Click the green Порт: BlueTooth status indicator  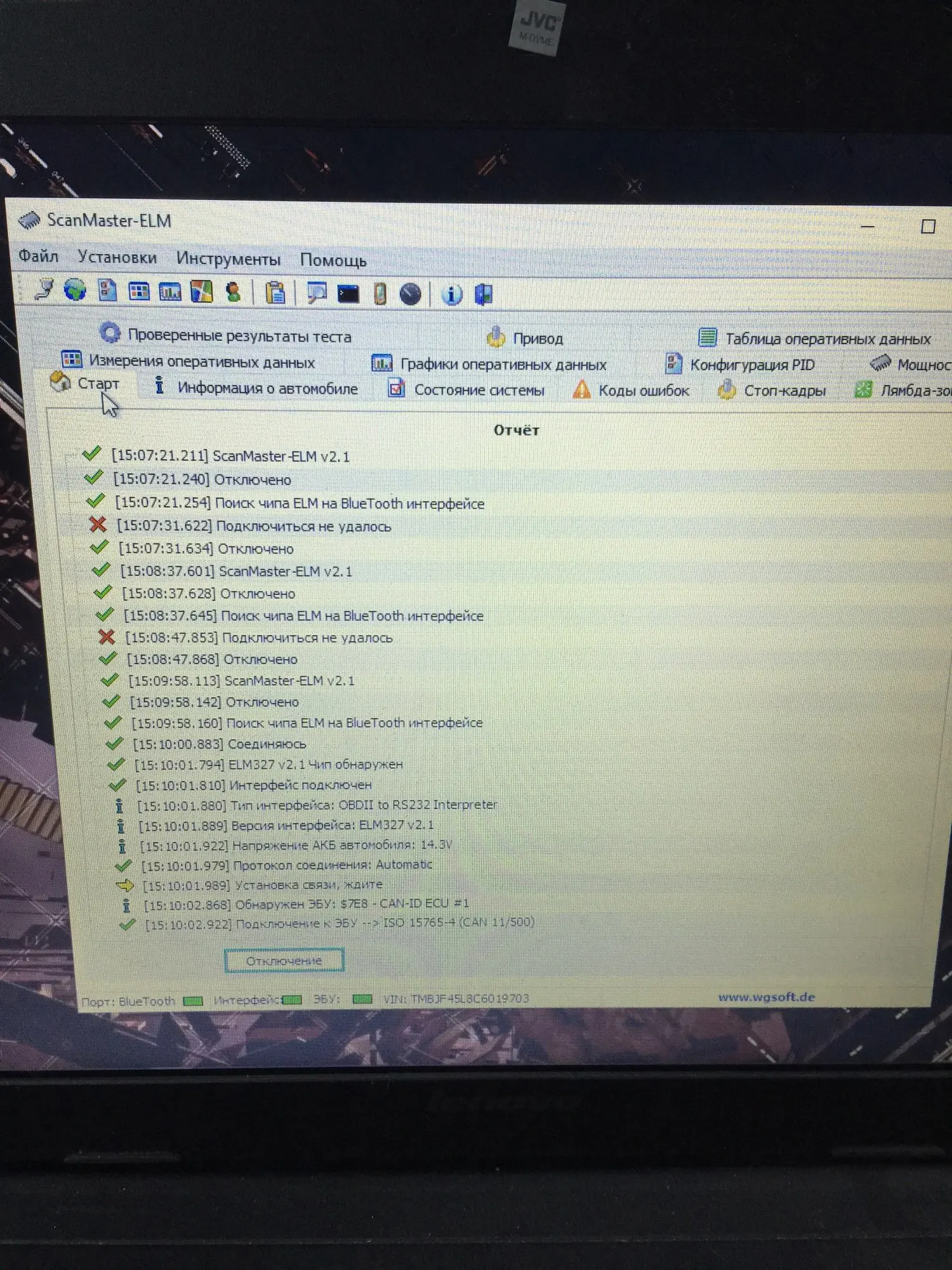click(193, 1001)
